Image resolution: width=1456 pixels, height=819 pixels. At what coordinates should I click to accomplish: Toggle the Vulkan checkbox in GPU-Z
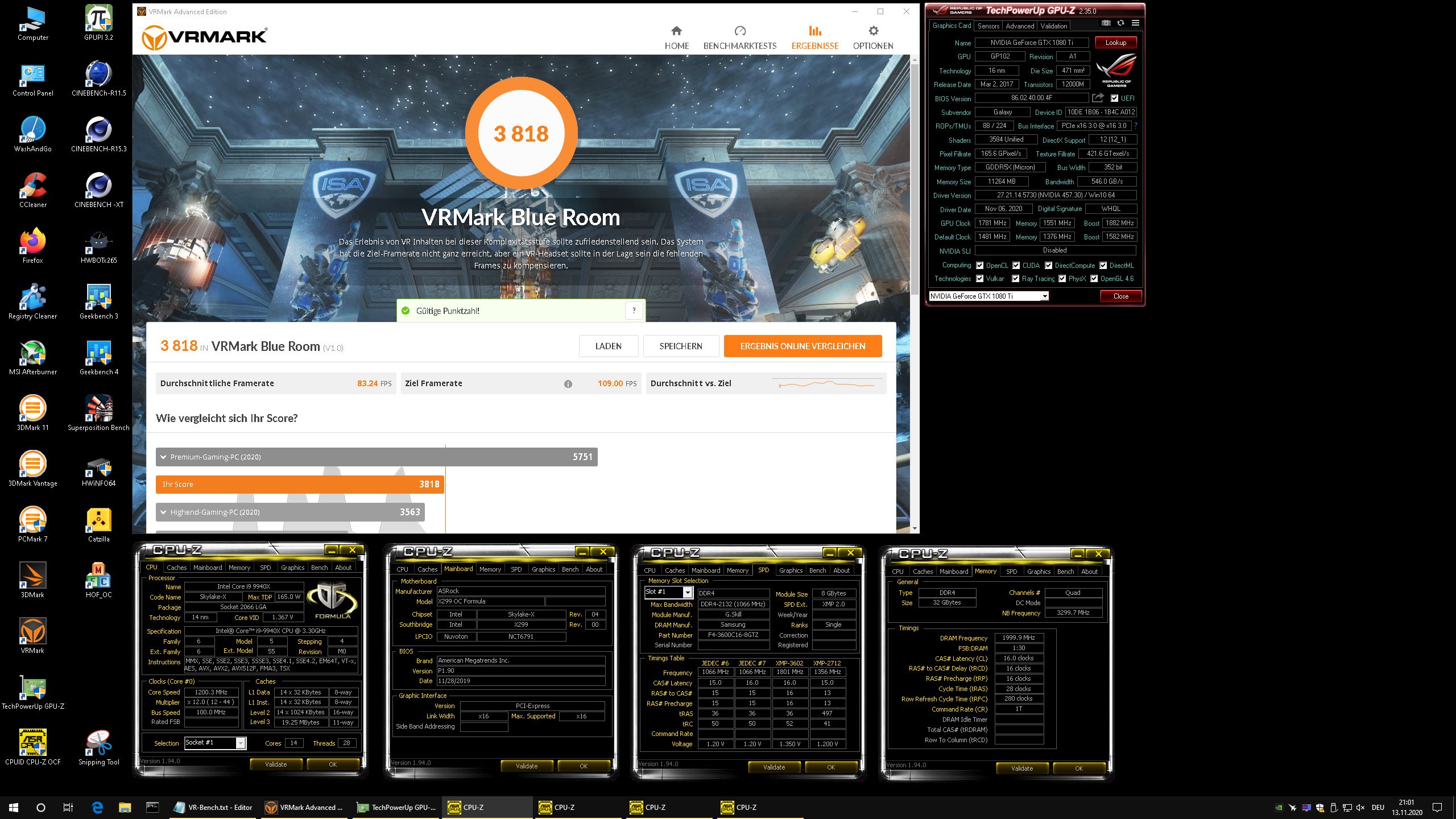pyautogui.click(x=979, y=279)
